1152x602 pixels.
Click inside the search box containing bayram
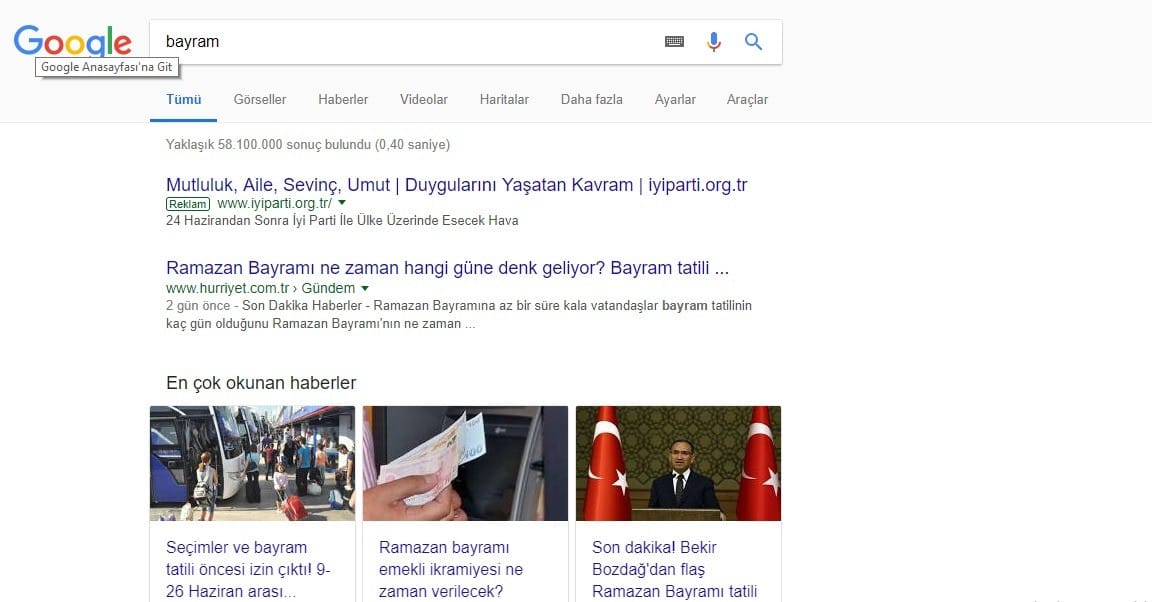[x=400, y=42]
